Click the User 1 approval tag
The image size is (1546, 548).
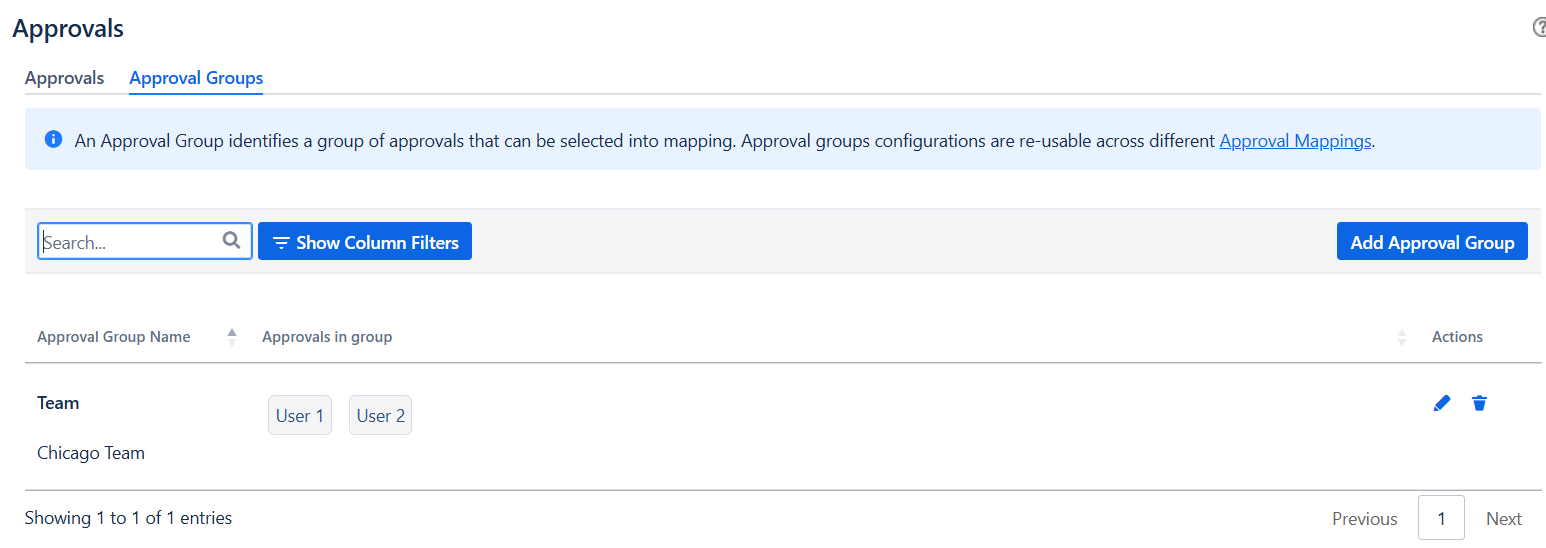point(300,416)
